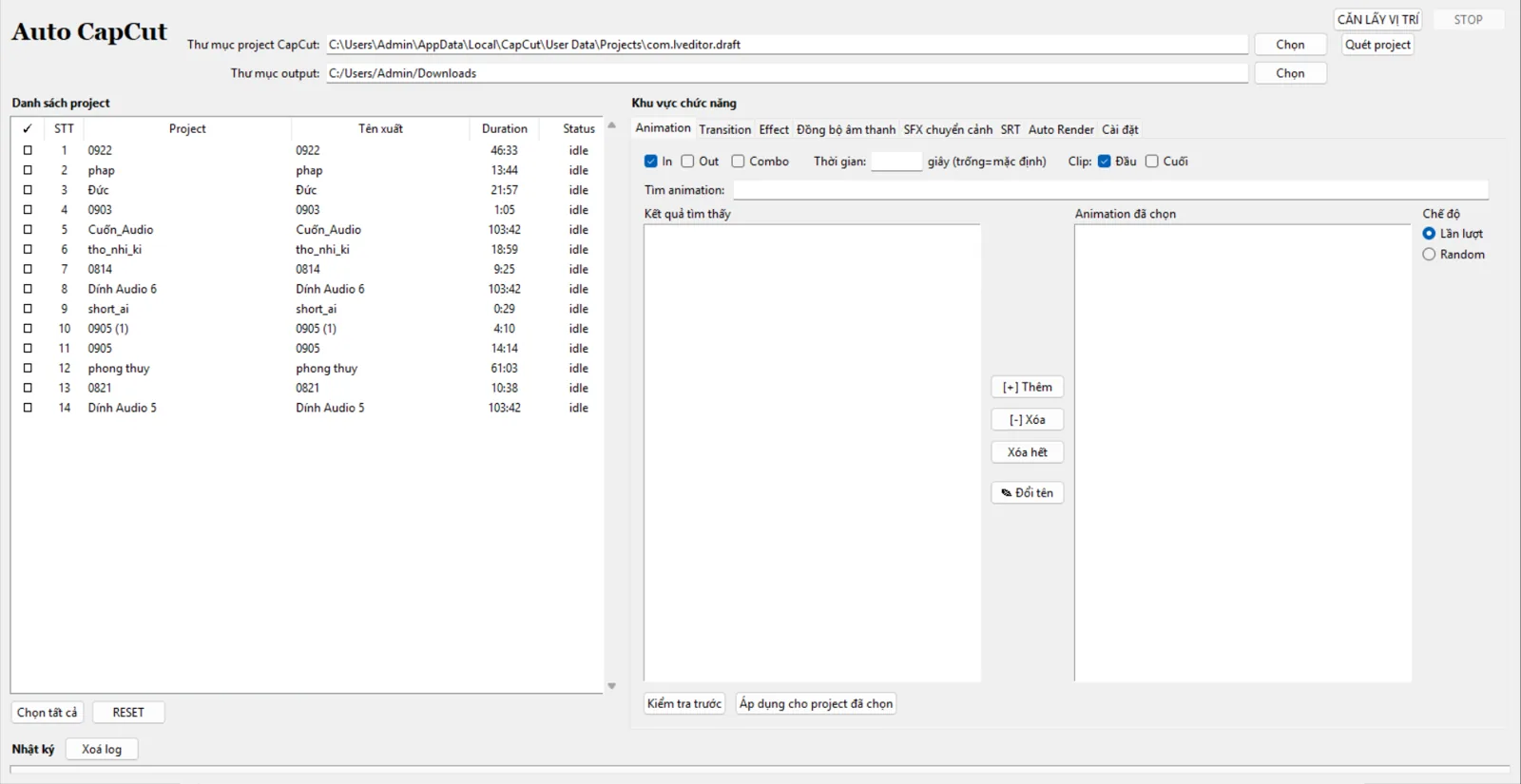
Task: Click the Chọn tất cả button
Action: pos(48,713)
